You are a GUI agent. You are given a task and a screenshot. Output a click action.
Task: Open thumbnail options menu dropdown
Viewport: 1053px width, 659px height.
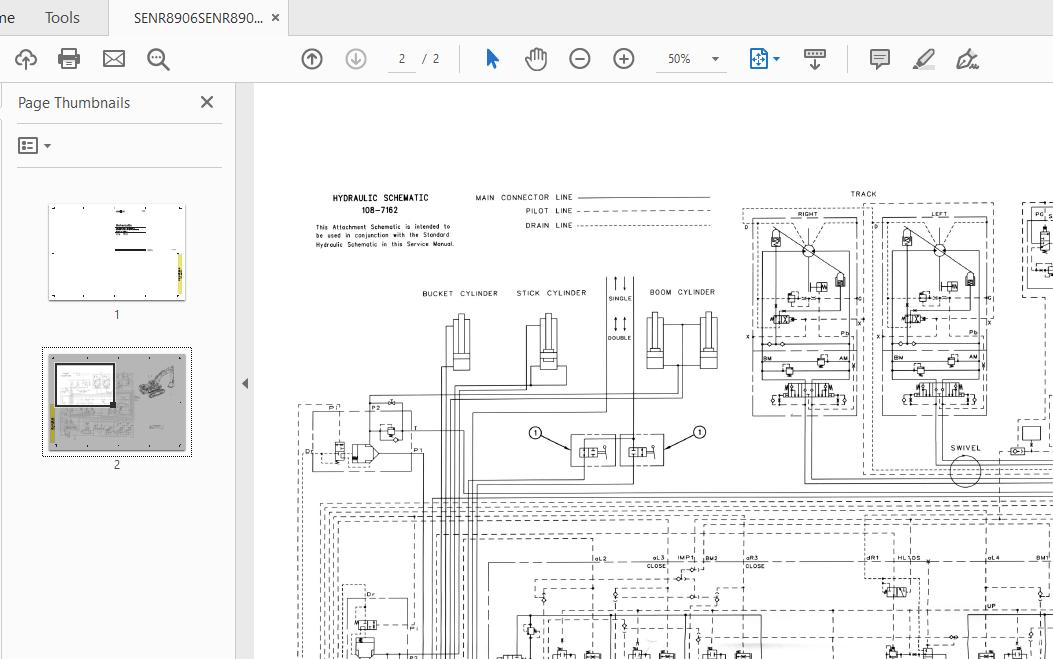pyautogui.click(x=34, y=146)
